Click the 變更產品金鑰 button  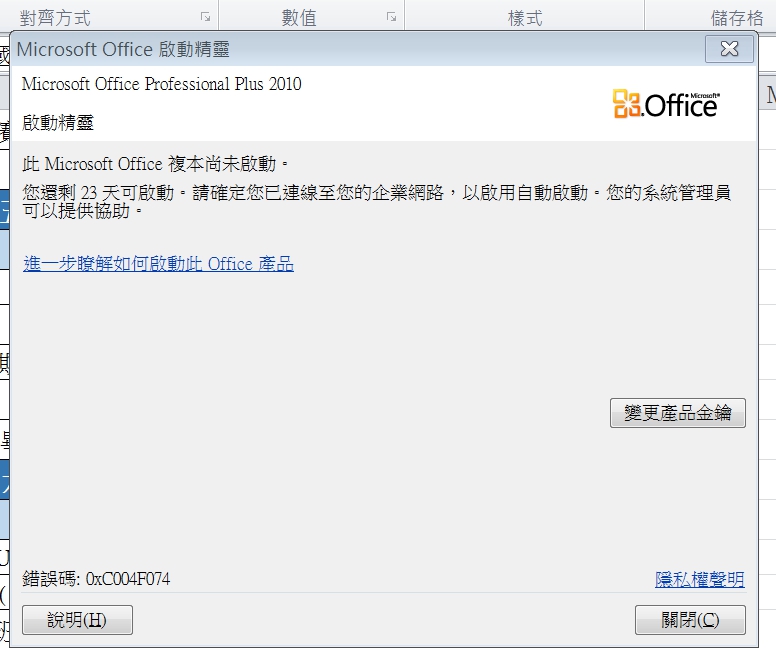[x=678, y=412]
